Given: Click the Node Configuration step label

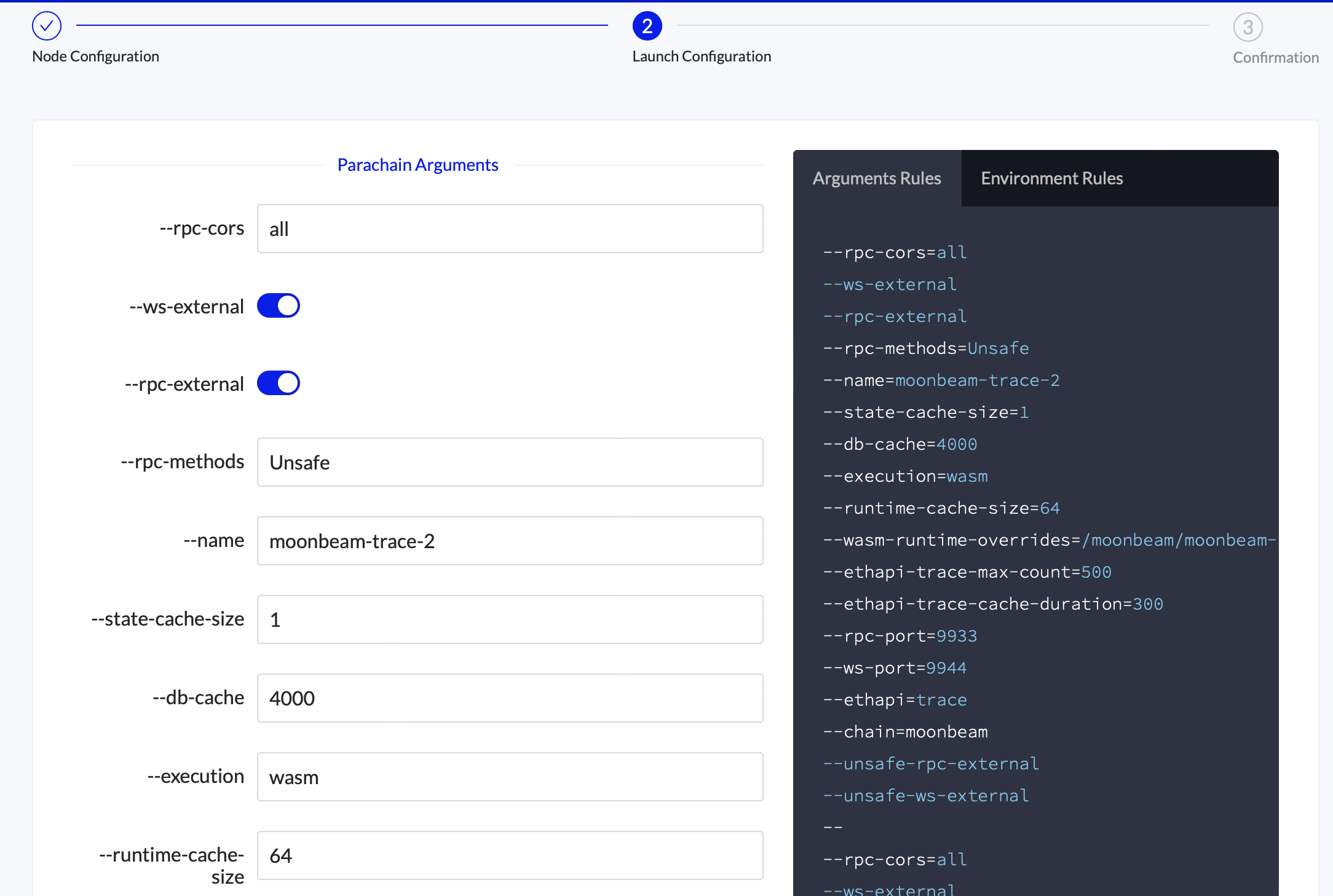Looking at the screenshot, I should pyautogui.click(x=95, y=56).
